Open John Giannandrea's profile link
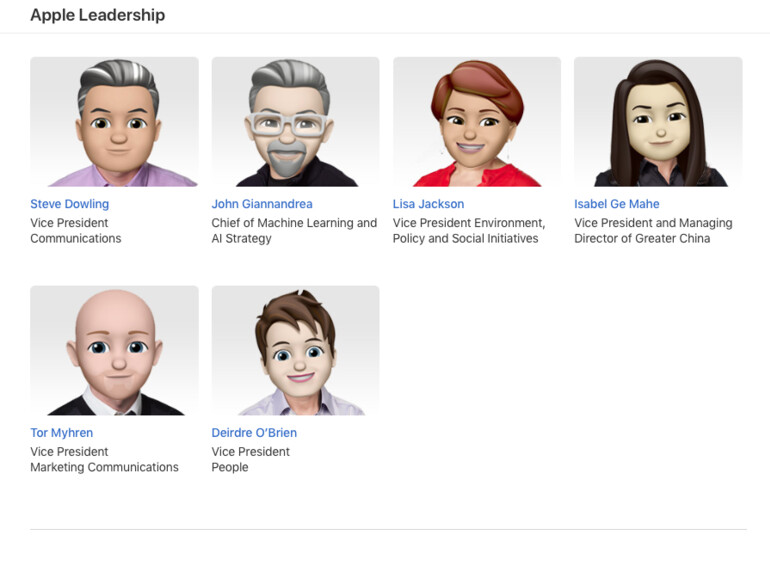Screen dimensions: 770x578 pyautogui.click(x=262, y=204)
